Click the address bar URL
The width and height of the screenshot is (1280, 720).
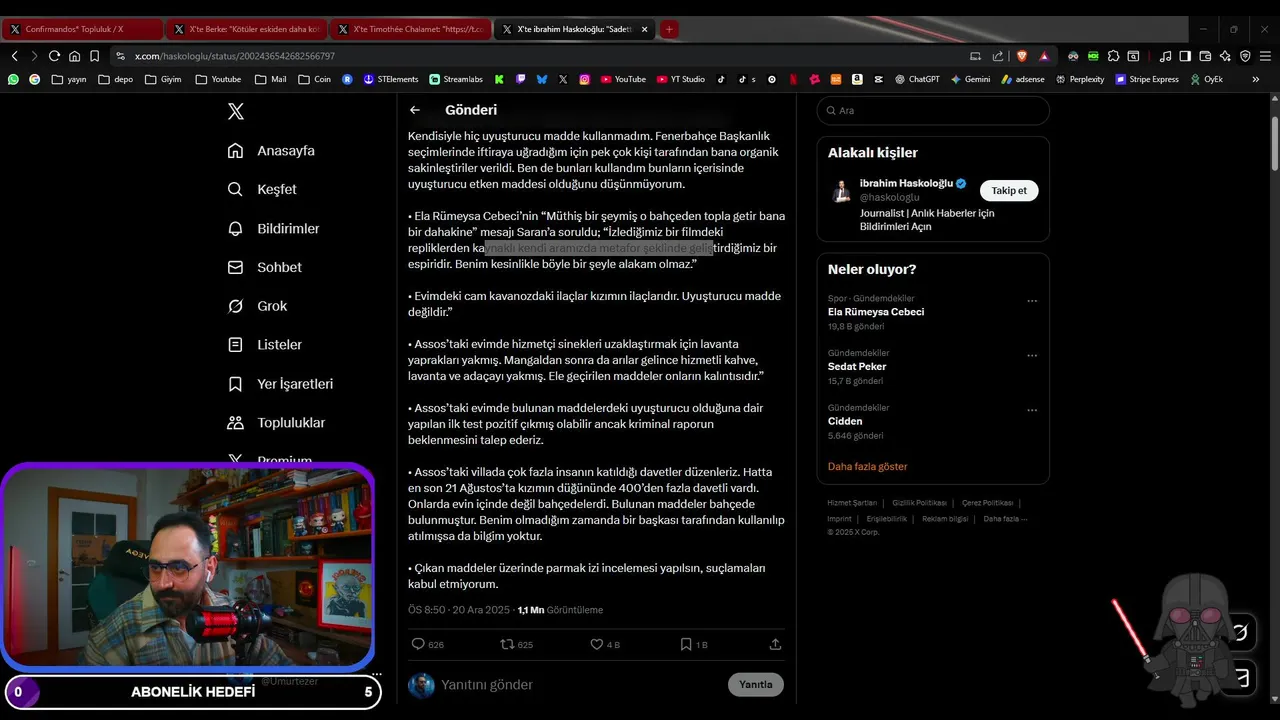click(235, 56)
